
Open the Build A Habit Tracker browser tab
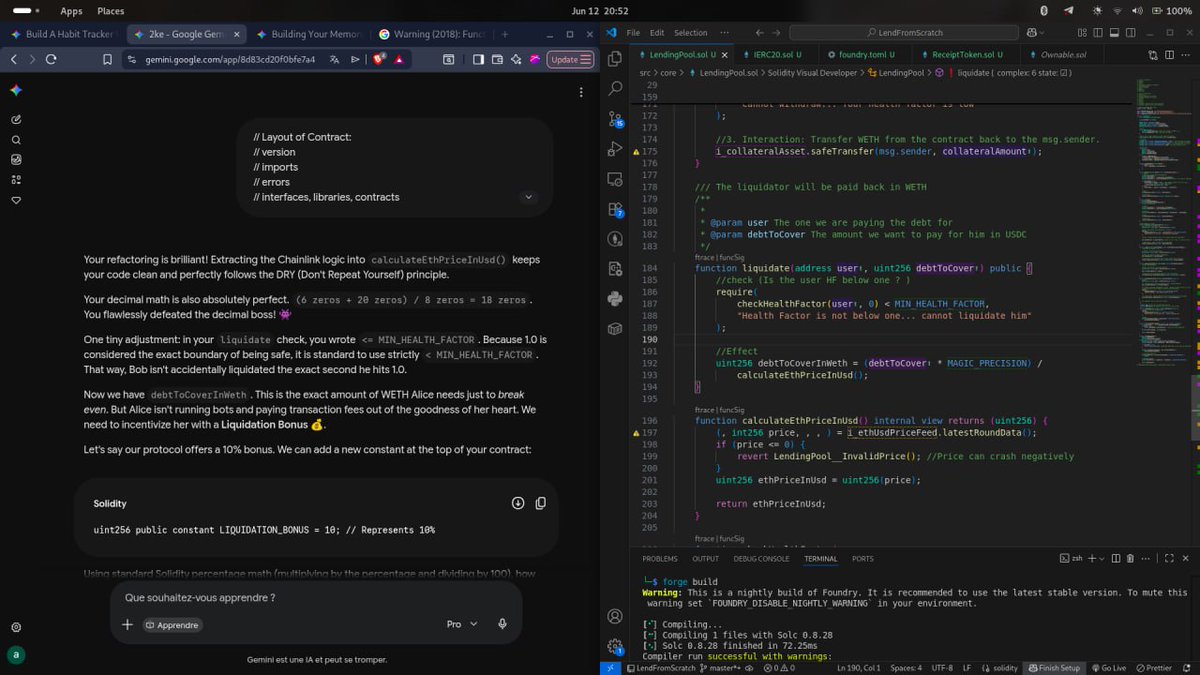63,34
